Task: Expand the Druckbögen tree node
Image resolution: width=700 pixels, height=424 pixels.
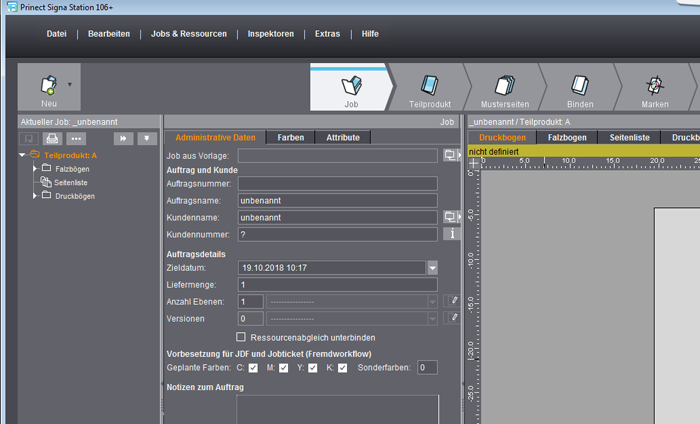Action: point(35,195)
